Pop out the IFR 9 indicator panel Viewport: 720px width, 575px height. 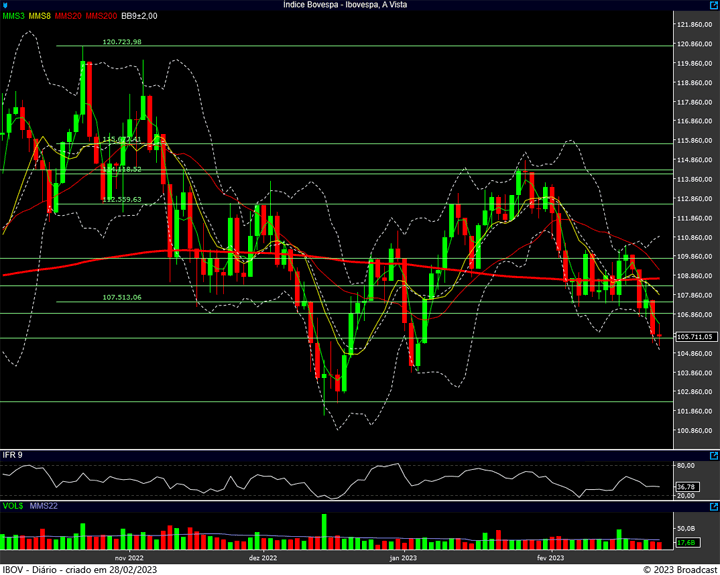pos(714,456)
